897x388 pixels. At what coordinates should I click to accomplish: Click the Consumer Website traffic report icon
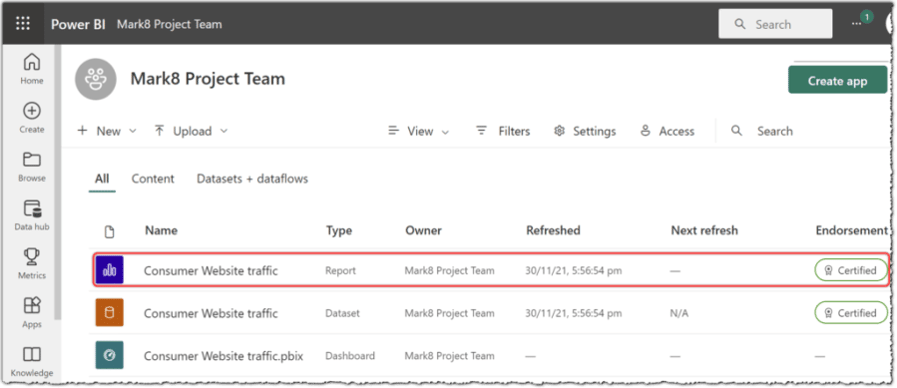click(x=109, y=270)
